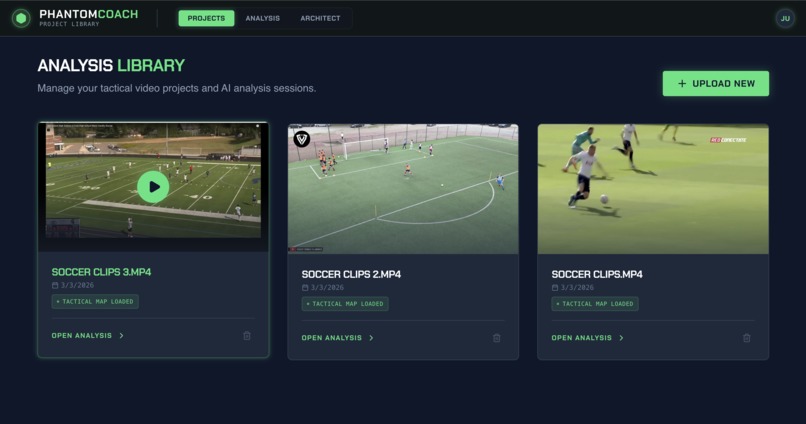Switch to the Analysis tab
Screen dimensions: 806x424
263,18
